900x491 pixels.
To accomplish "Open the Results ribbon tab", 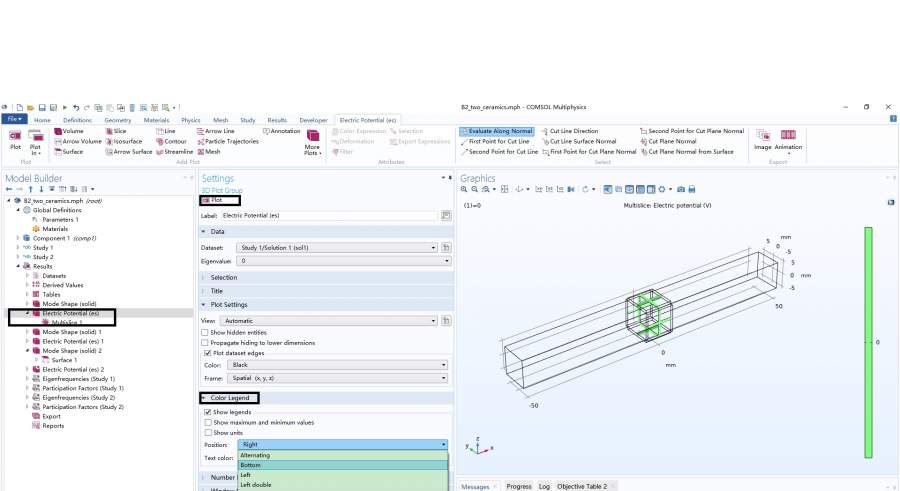I will click(277, 120).
